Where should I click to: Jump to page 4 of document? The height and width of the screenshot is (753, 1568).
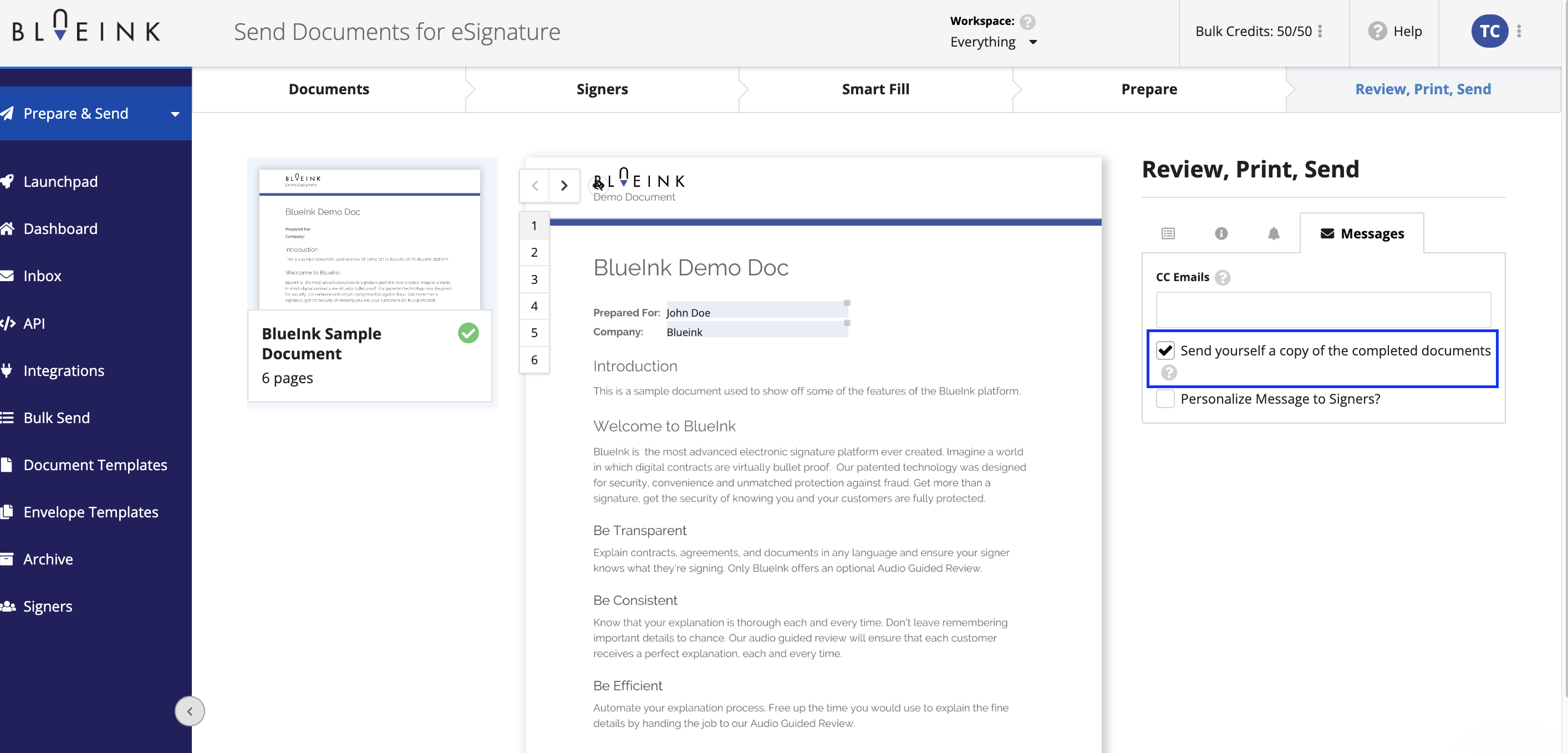(534, 306)
